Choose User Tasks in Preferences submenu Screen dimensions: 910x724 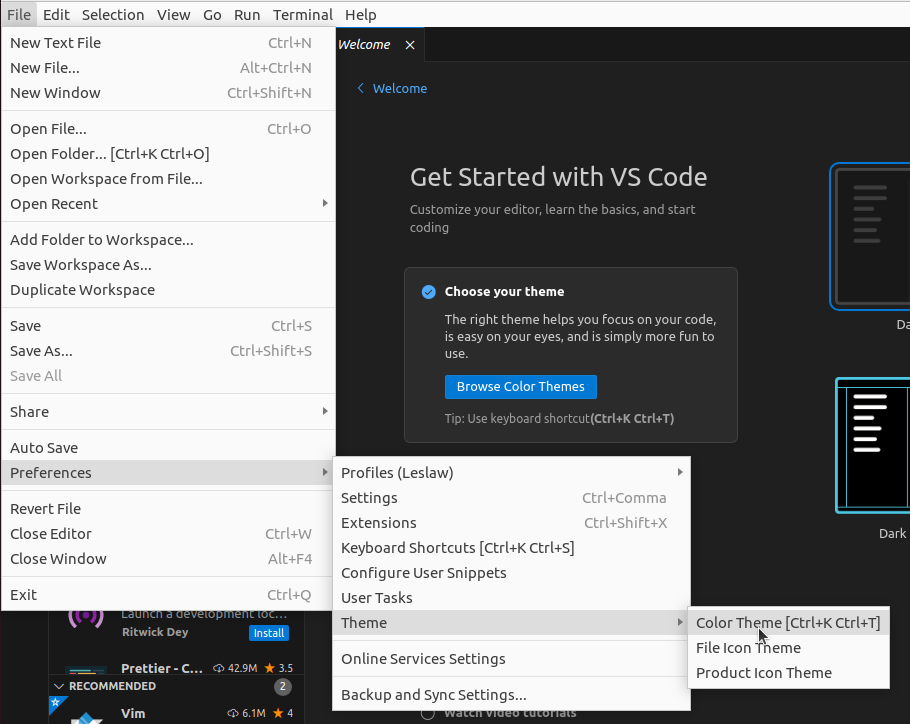pyautogui.click(x=511, y=598)
